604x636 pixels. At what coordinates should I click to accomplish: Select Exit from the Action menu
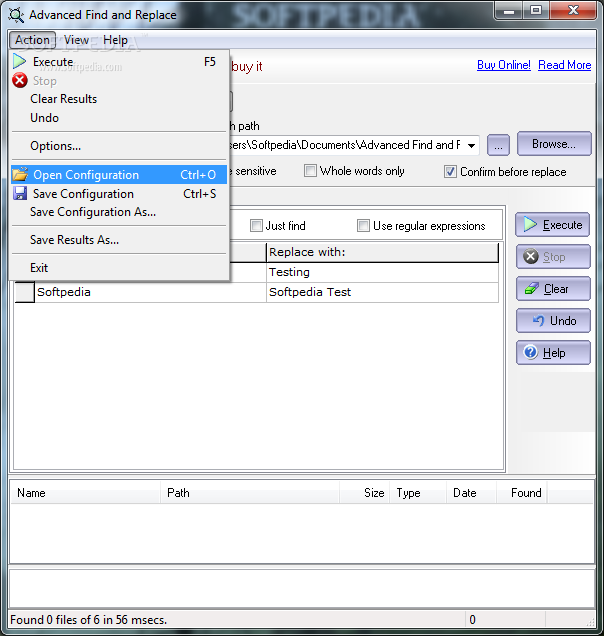(119, 268)
